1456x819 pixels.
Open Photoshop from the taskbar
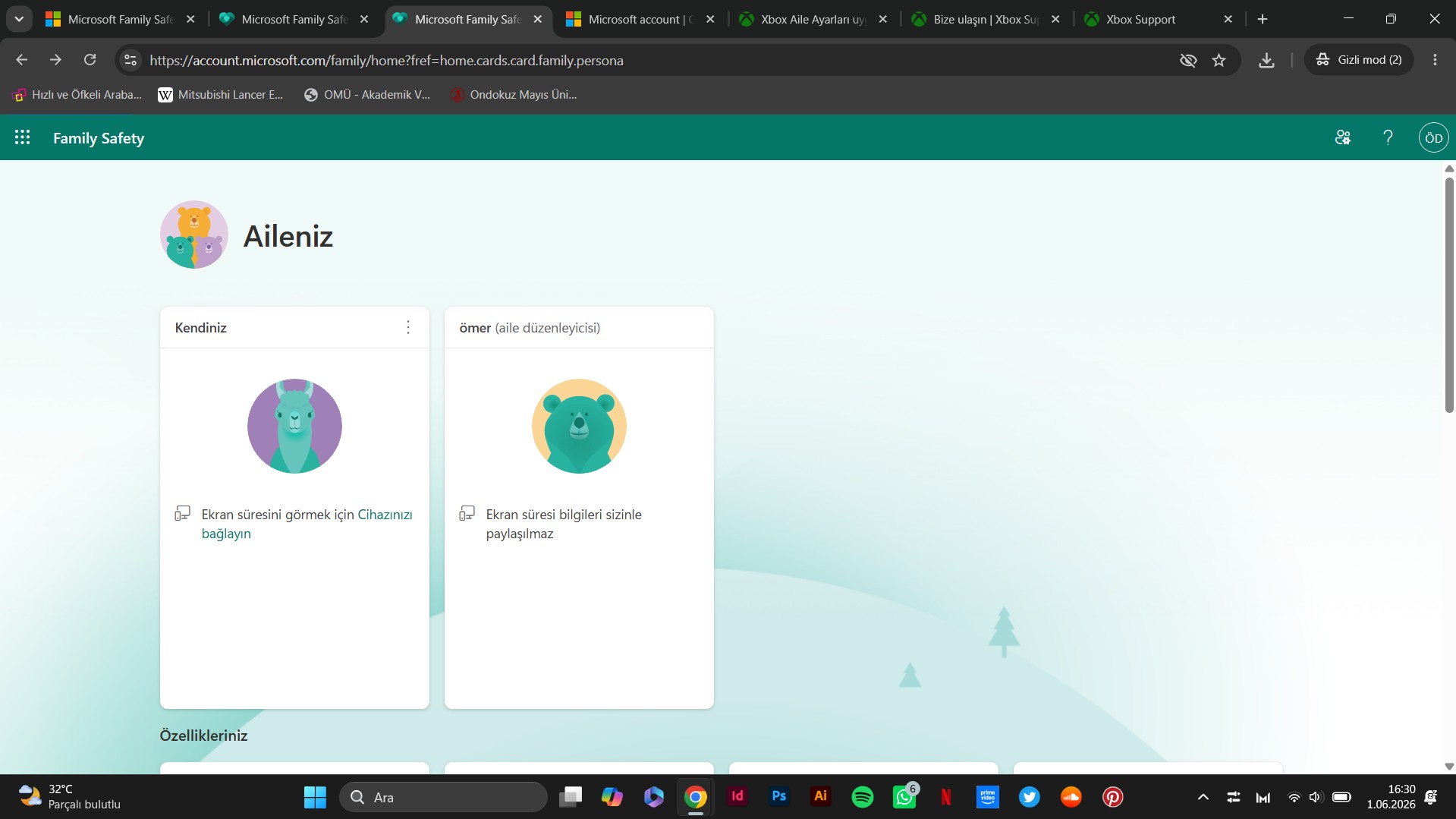click(x=779, y=797)
